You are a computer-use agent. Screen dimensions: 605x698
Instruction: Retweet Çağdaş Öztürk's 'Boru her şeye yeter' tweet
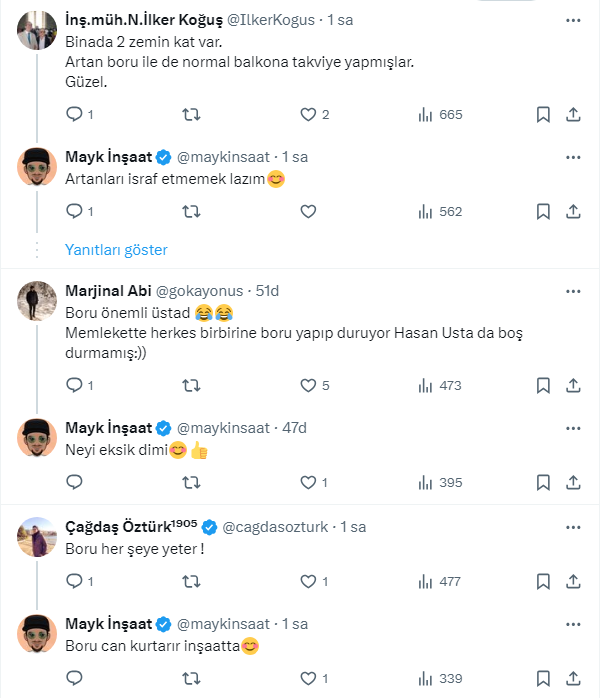(191, 581)
